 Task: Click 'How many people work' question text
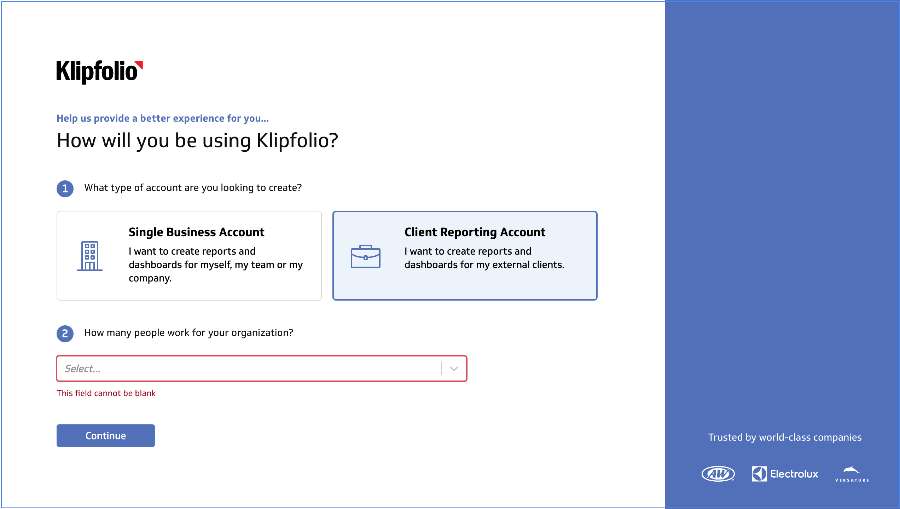(189, 333)
